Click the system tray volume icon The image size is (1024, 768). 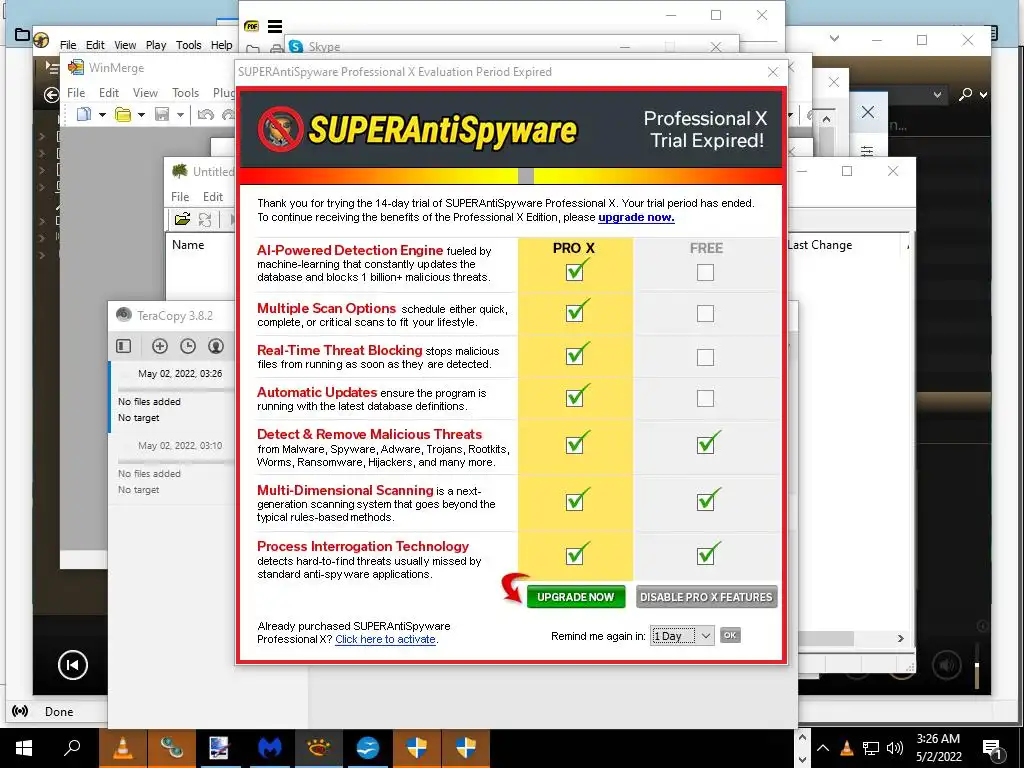[895, 748]
